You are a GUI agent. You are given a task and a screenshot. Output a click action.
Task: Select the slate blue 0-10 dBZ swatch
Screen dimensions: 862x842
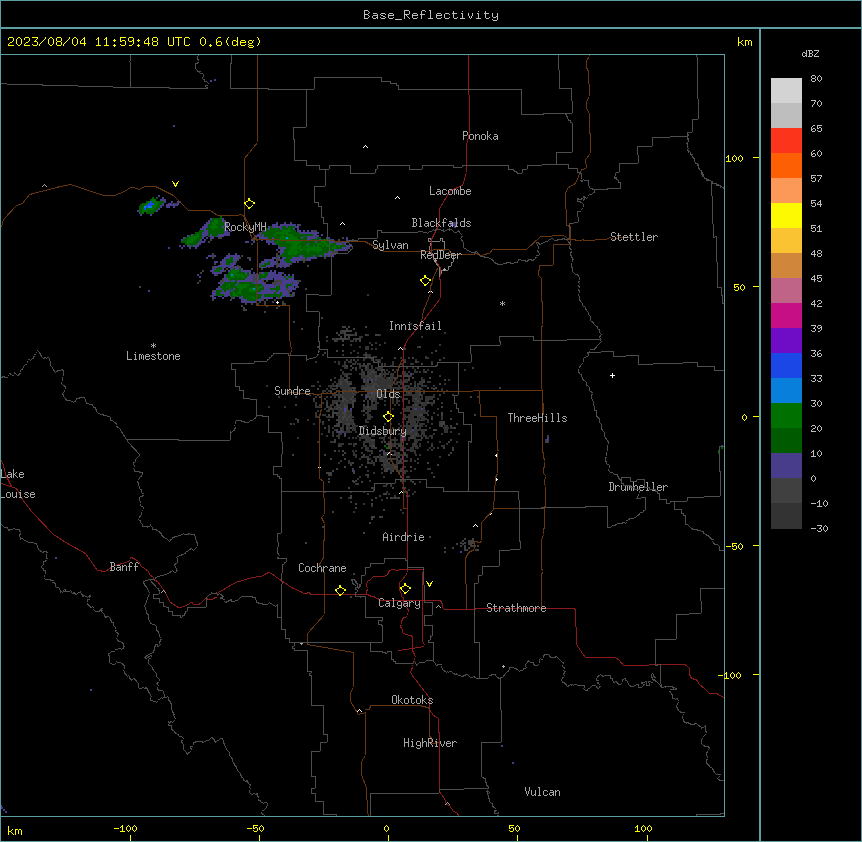[786, 466]
